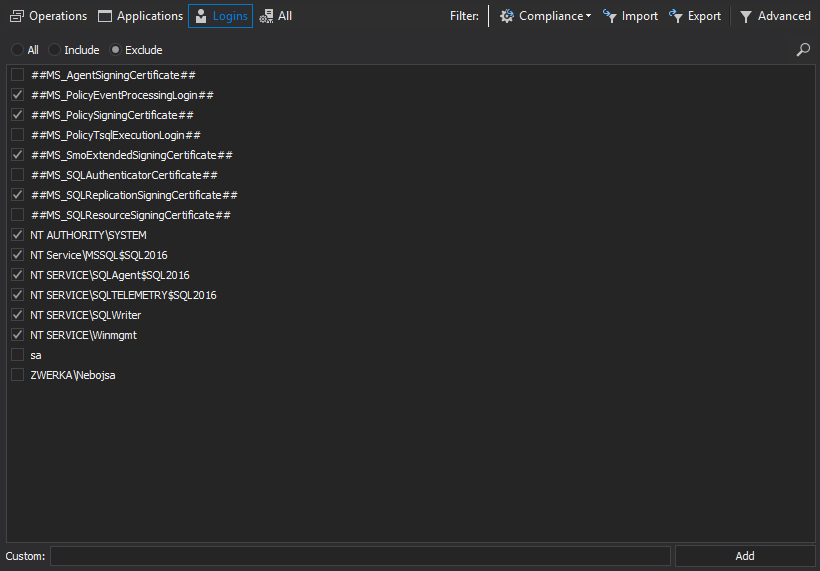Image resolution: width=820 pixels, height=571 pixels.
Task: Uncheck NT SERVICE\SQLWriter checkbox
Action: [17, 315]
